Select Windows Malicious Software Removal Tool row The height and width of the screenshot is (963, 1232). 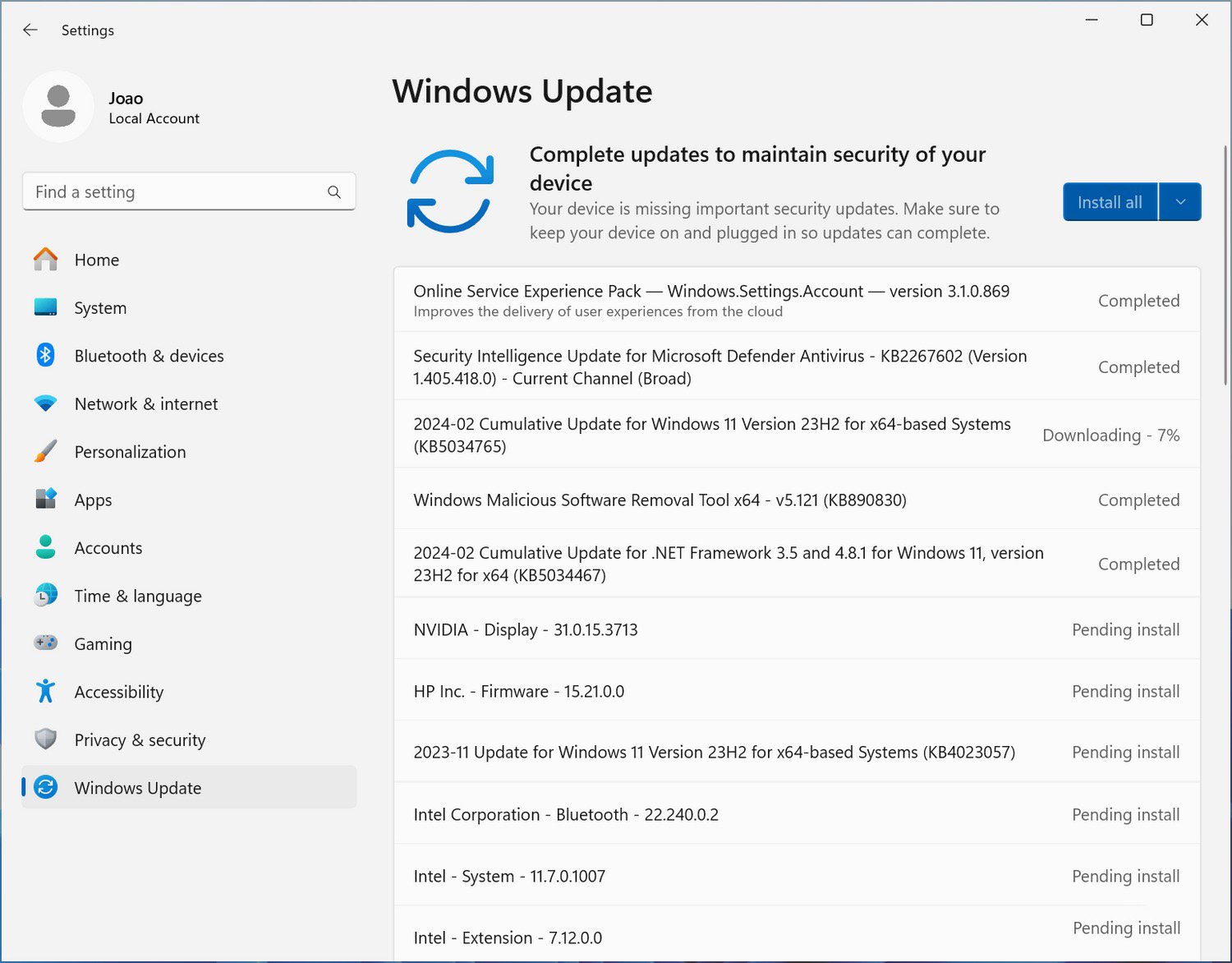click(797, 500)
